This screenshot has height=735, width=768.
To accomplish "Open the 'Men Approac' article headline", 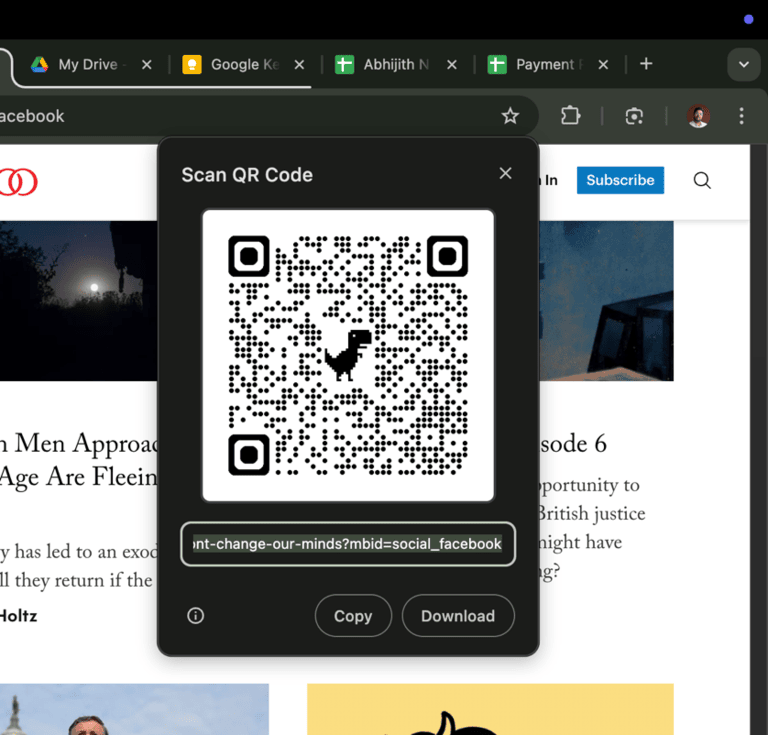I will (78, 460).
